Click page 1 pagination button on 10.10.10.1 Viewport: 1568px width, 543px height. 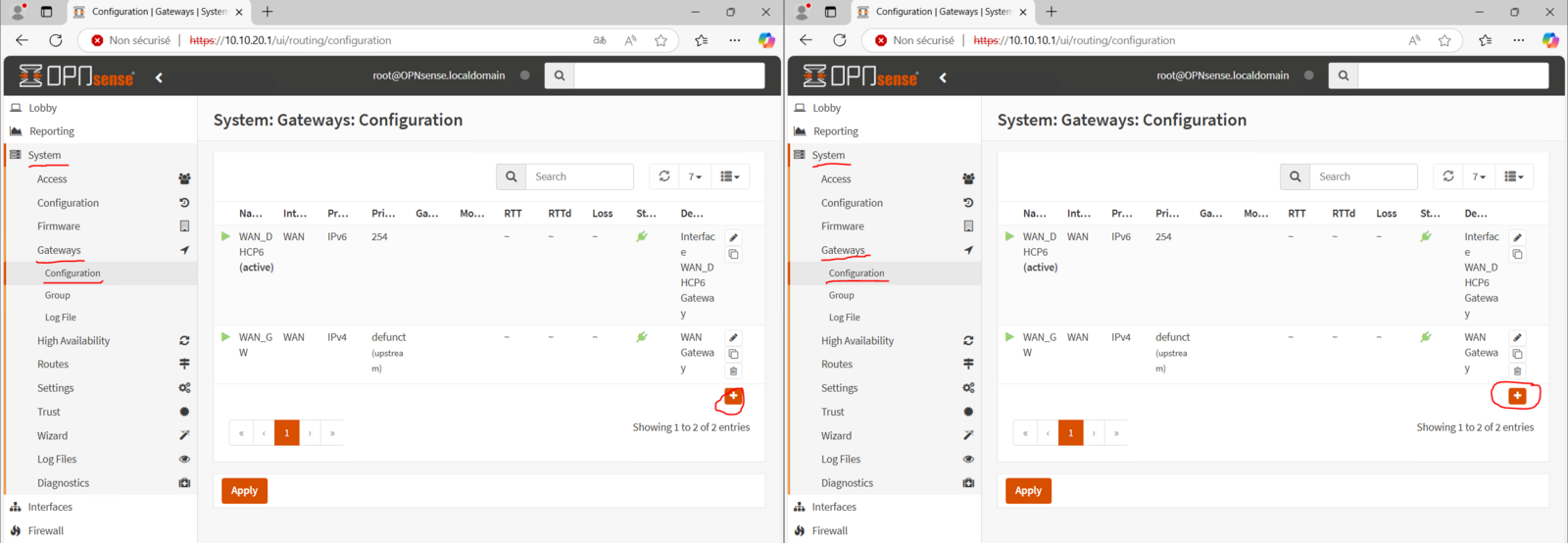1070,433
